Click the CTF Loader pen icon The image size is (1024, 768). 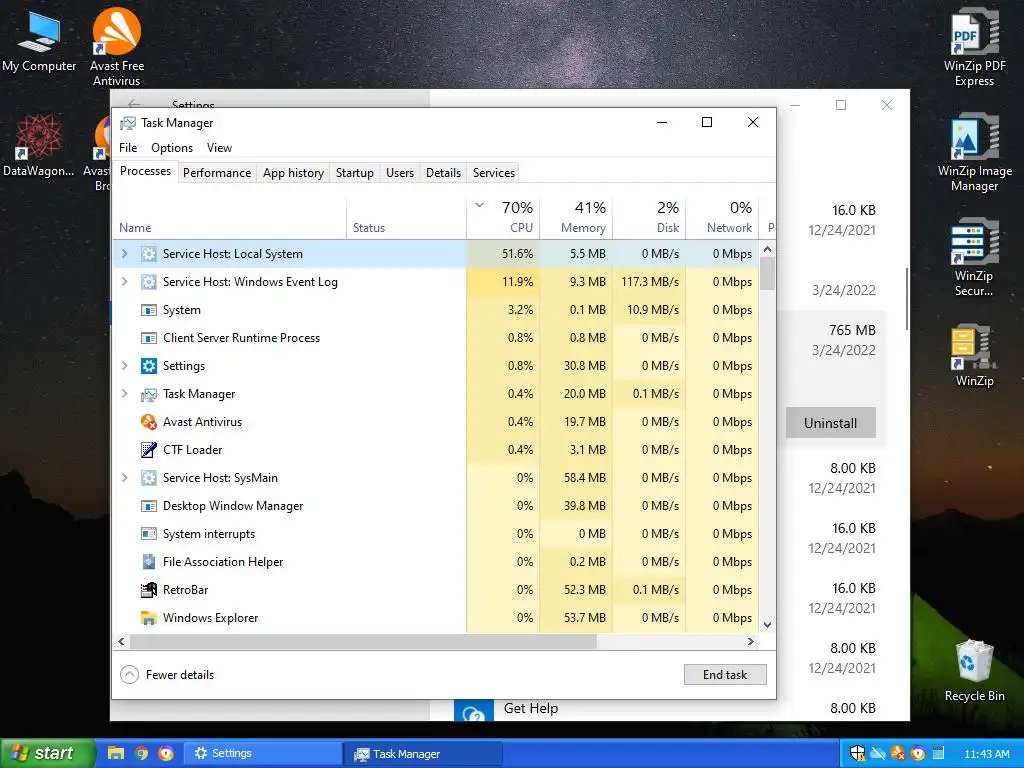(x=149, y=450)
